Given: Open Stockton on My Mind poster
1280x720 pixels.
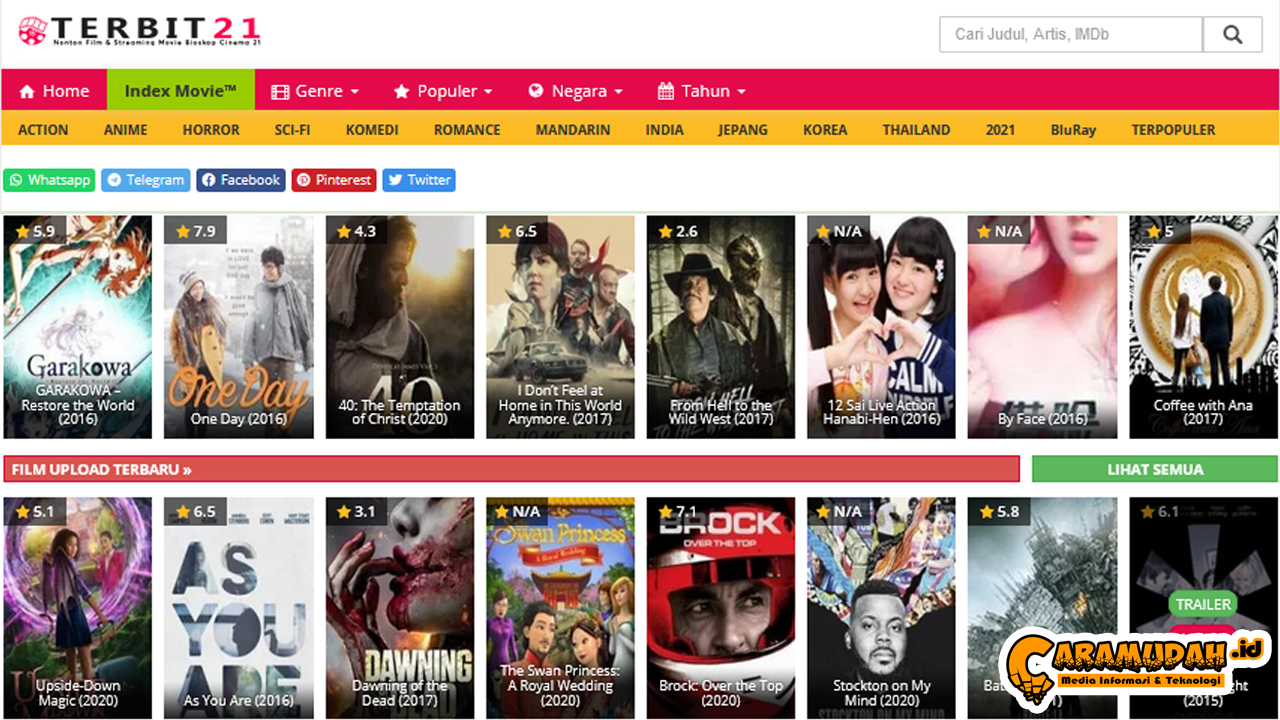Looking at the screenshot, I should pyautogui.click(x=882, y=608).
